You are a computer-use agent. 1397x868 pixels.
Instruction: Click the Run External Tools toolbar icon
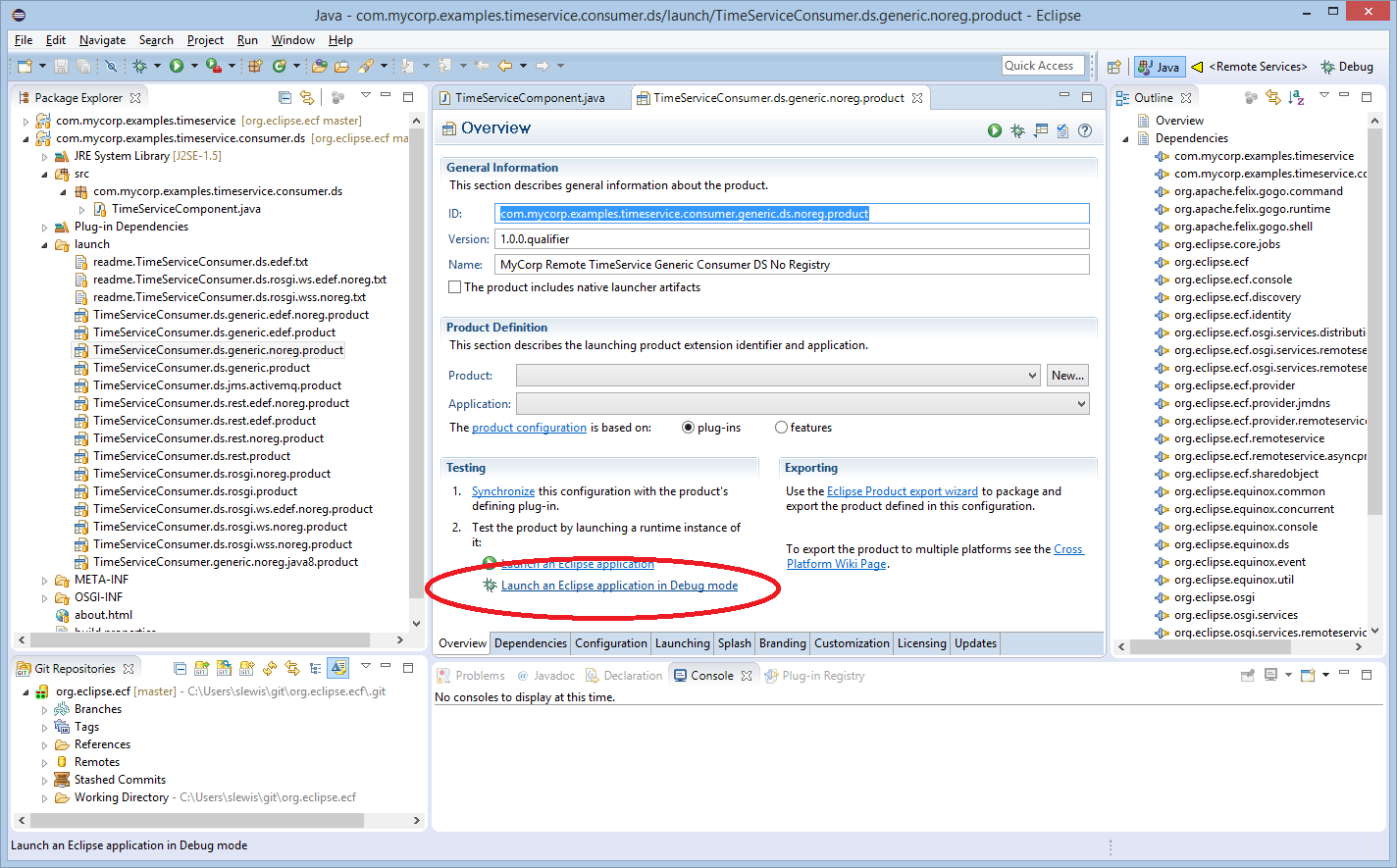point(213,66)
